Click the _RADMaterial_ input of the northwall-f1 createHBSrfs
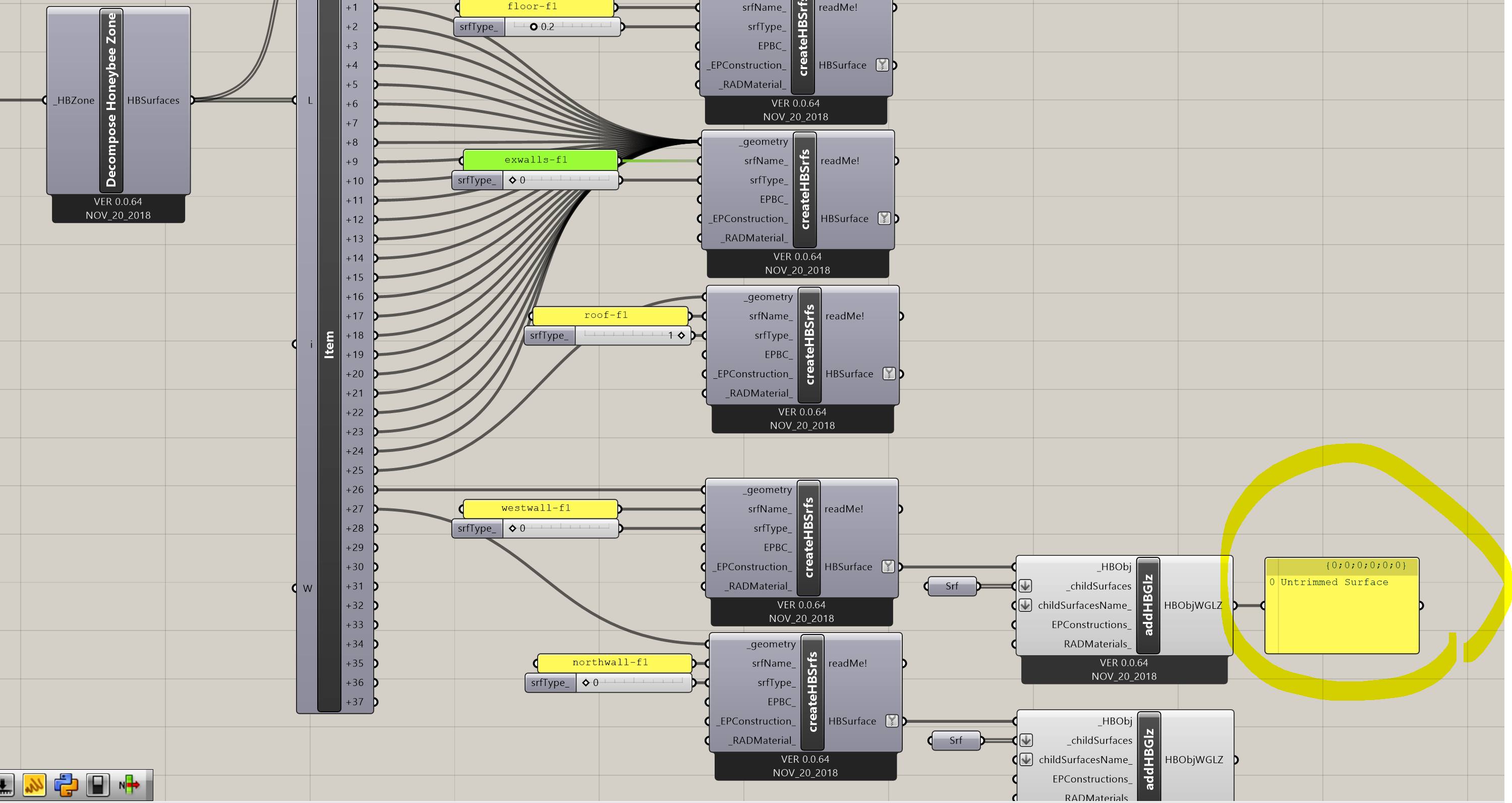The image size is (1512, 803). point(761,740)
